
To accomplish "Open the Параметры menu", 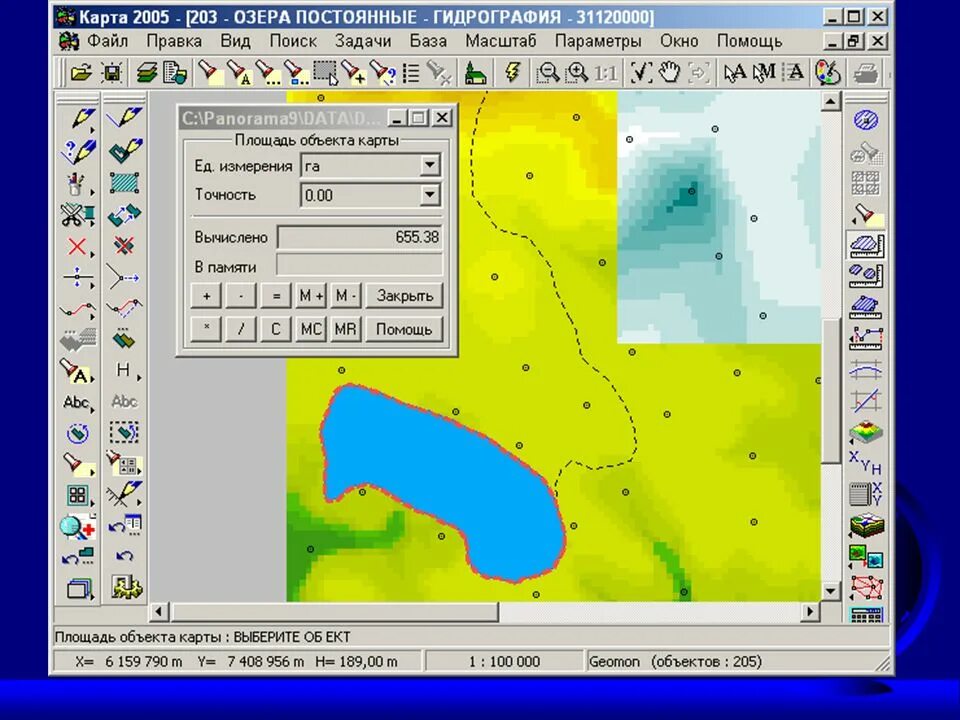I will point(598,41).
